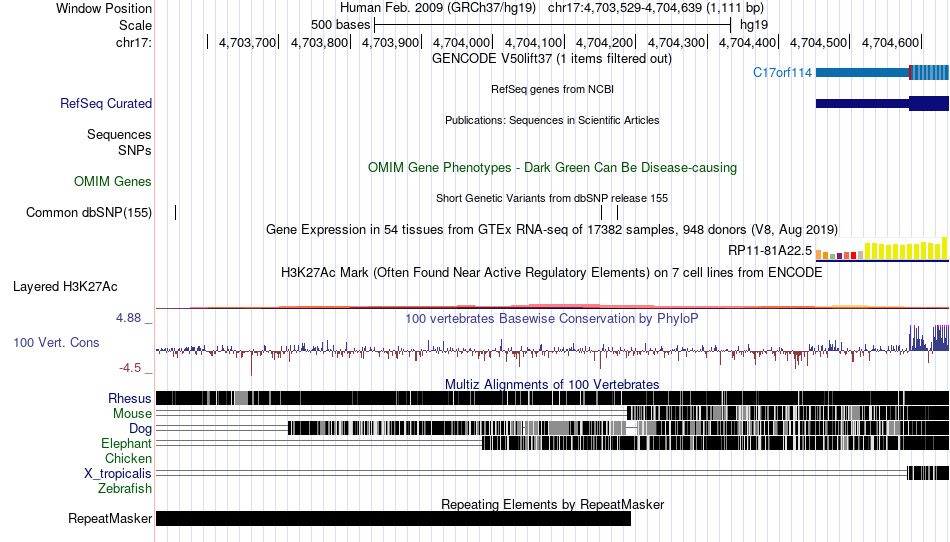This screenshot has height=542, width=950.
Task: Click the GENCODE V50lift37 track title
Action: (551, 59)
